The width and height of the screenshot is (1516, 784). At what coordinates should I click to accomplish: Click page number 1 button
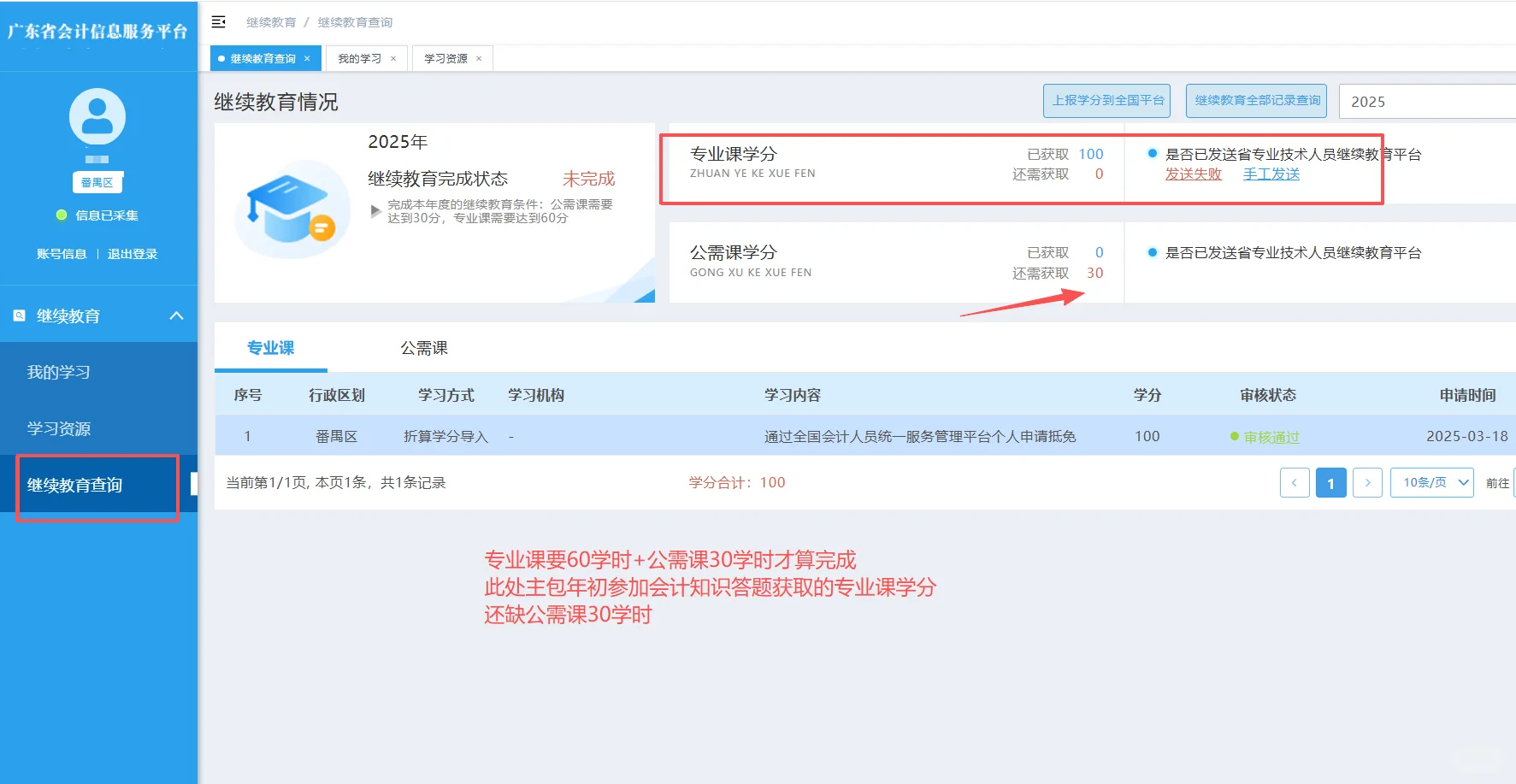coord(1331,482)
